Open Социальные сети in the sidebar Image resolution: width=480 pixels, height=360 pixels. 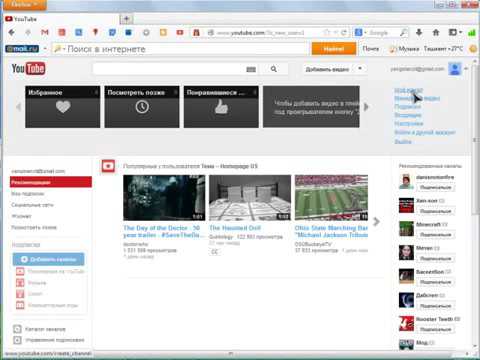point(32,205)
